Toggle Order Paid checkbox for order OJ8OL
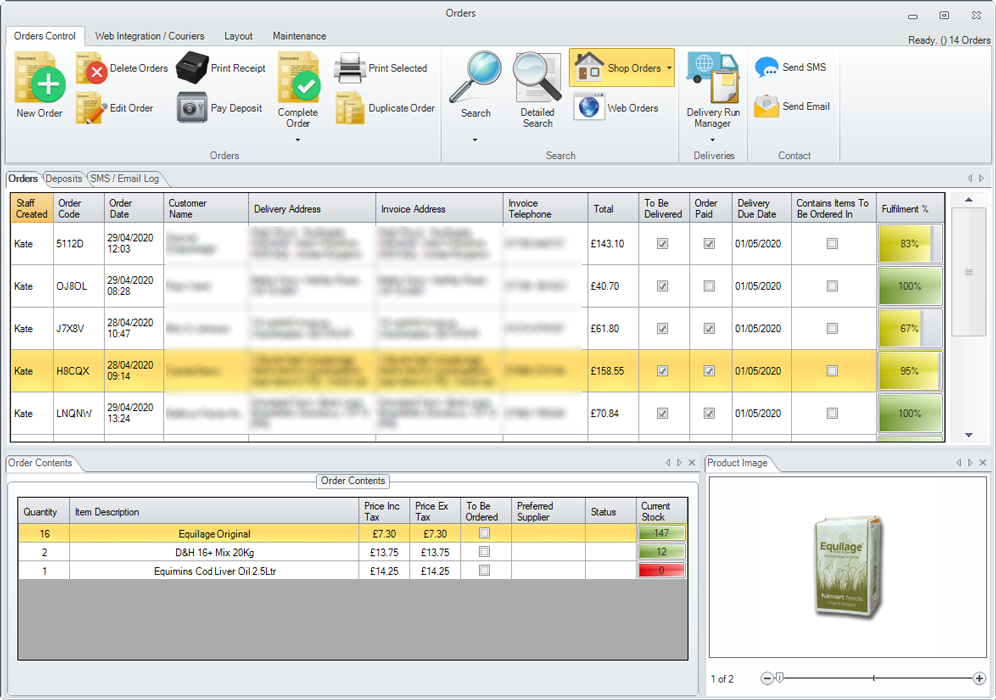The height and width of the screenshot is (700, 996). pyautogui.click(x=709, y=286)
